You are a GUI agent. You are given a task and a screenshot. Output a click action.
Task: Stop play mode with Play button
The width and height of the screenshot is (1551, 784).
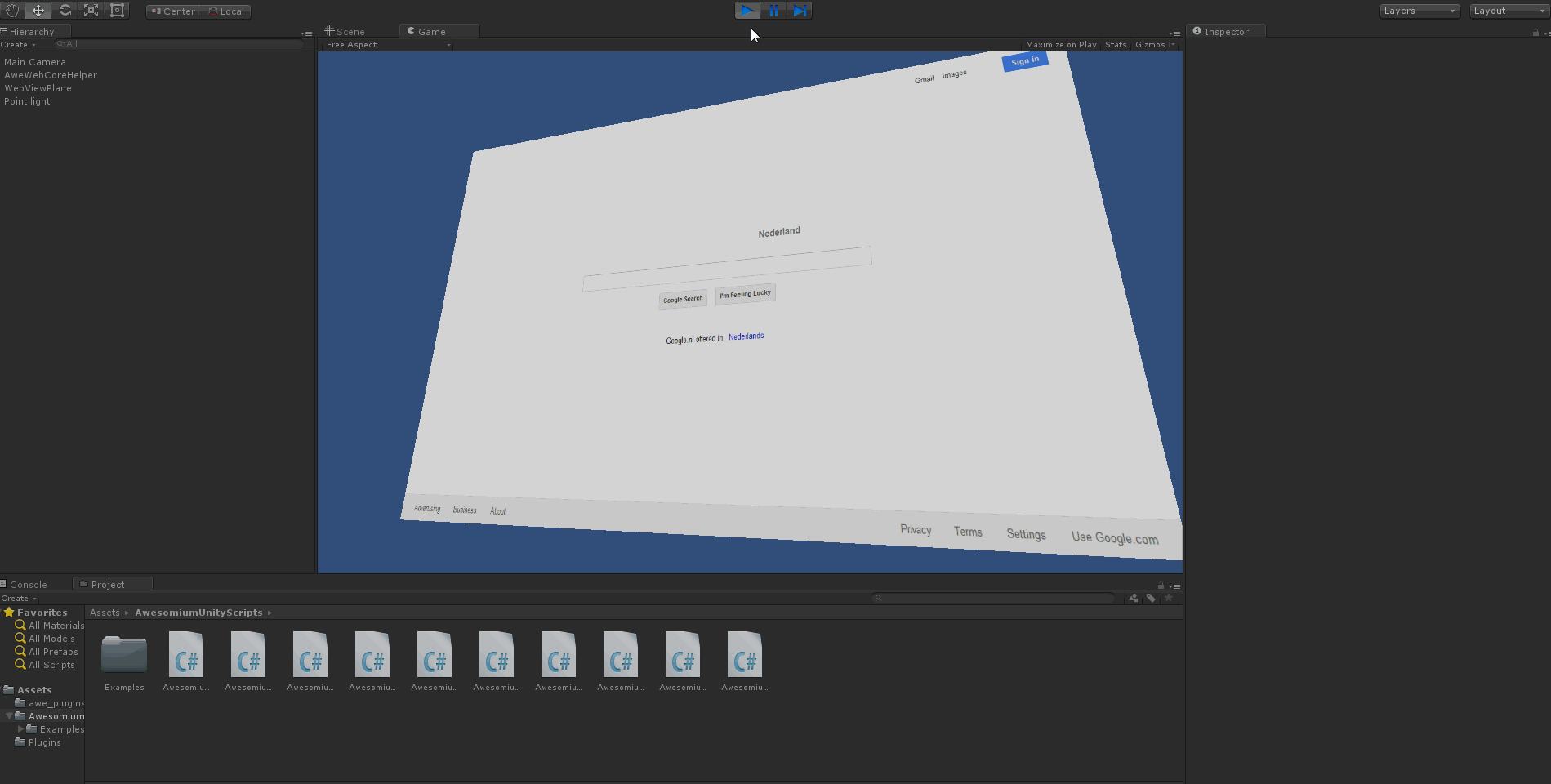tap(747, 11)
